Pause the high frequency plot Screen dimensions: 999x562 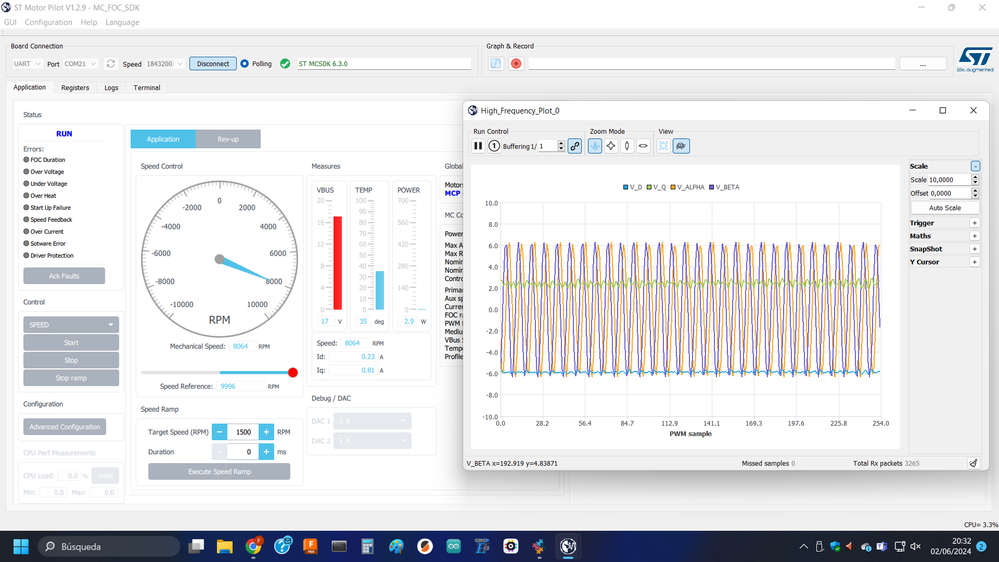coord(478,146)
